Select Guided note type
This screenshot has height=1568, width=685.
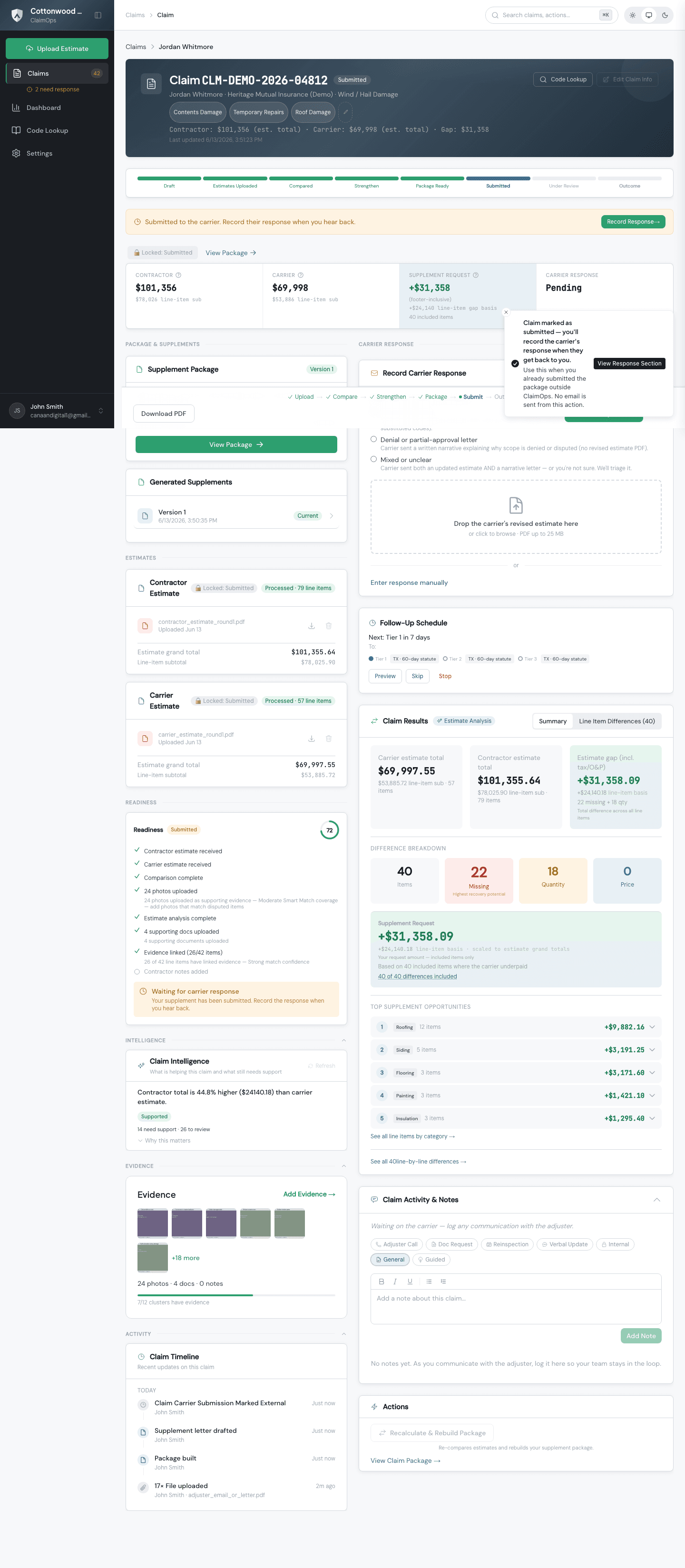click(x=431, y=1259)
